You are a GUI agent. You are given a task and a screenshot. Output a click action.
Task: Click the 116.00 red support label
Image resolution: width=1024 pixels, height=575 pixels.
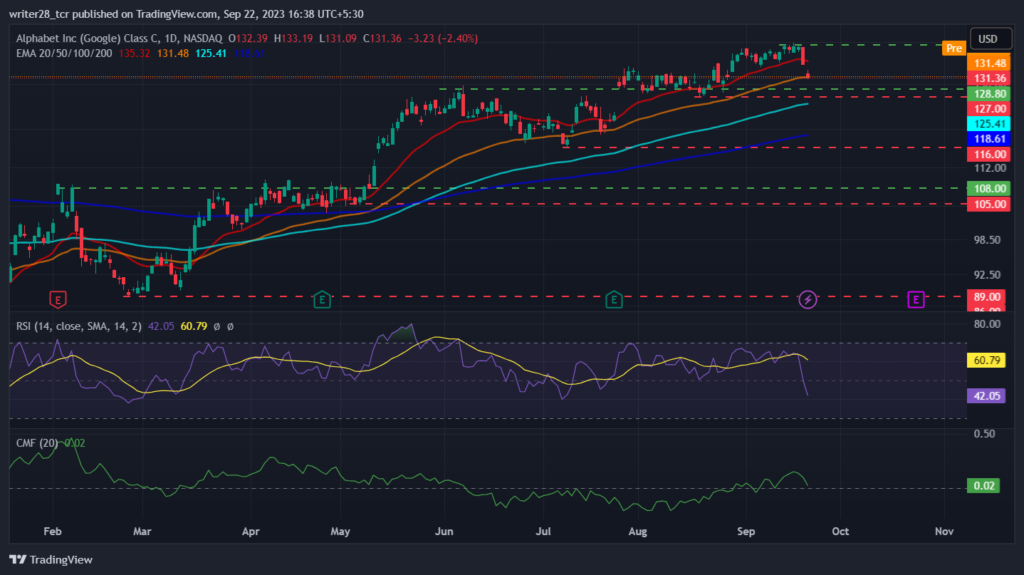989,154
